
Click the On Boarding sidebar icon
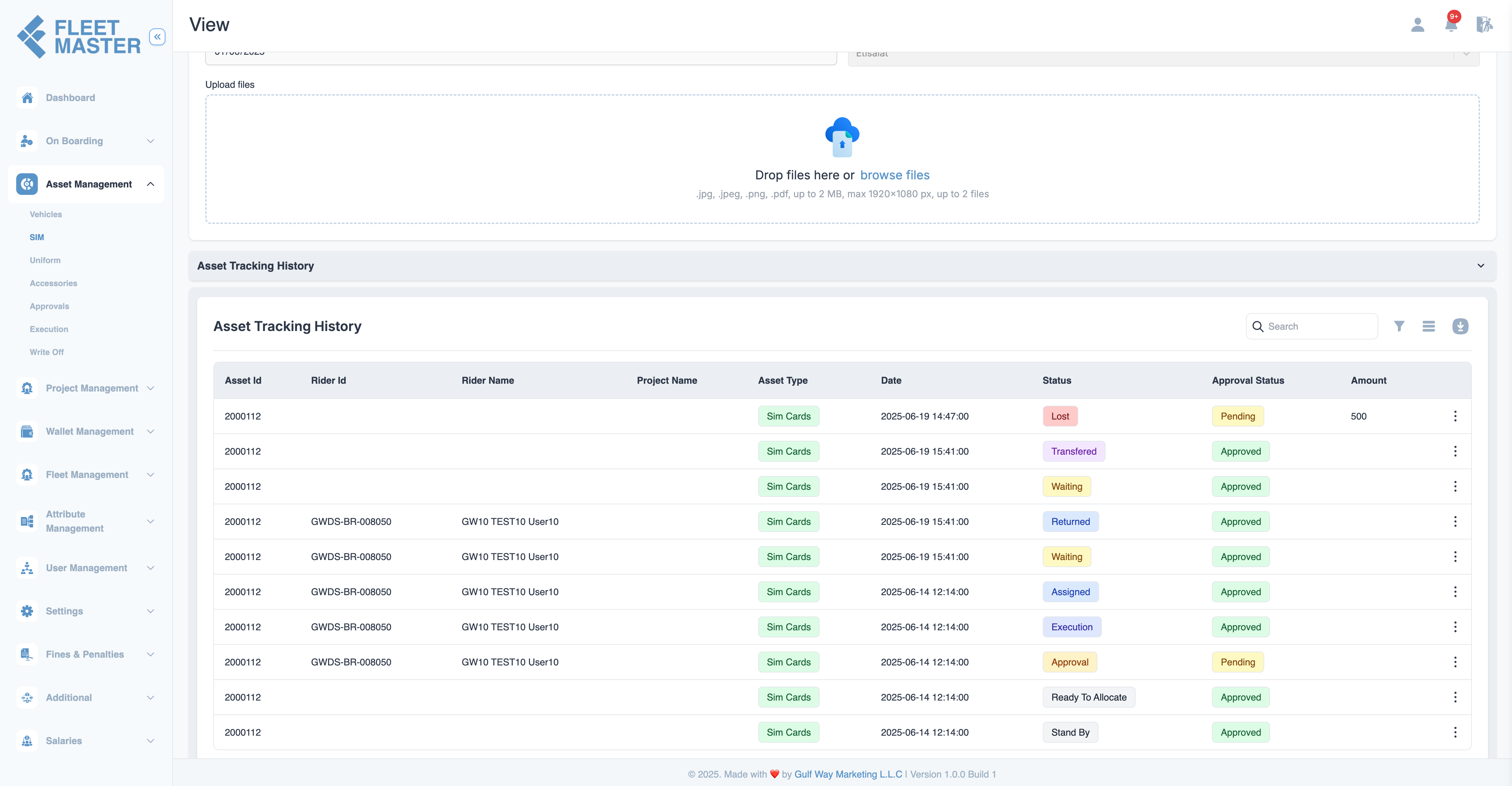coord(27,141)
